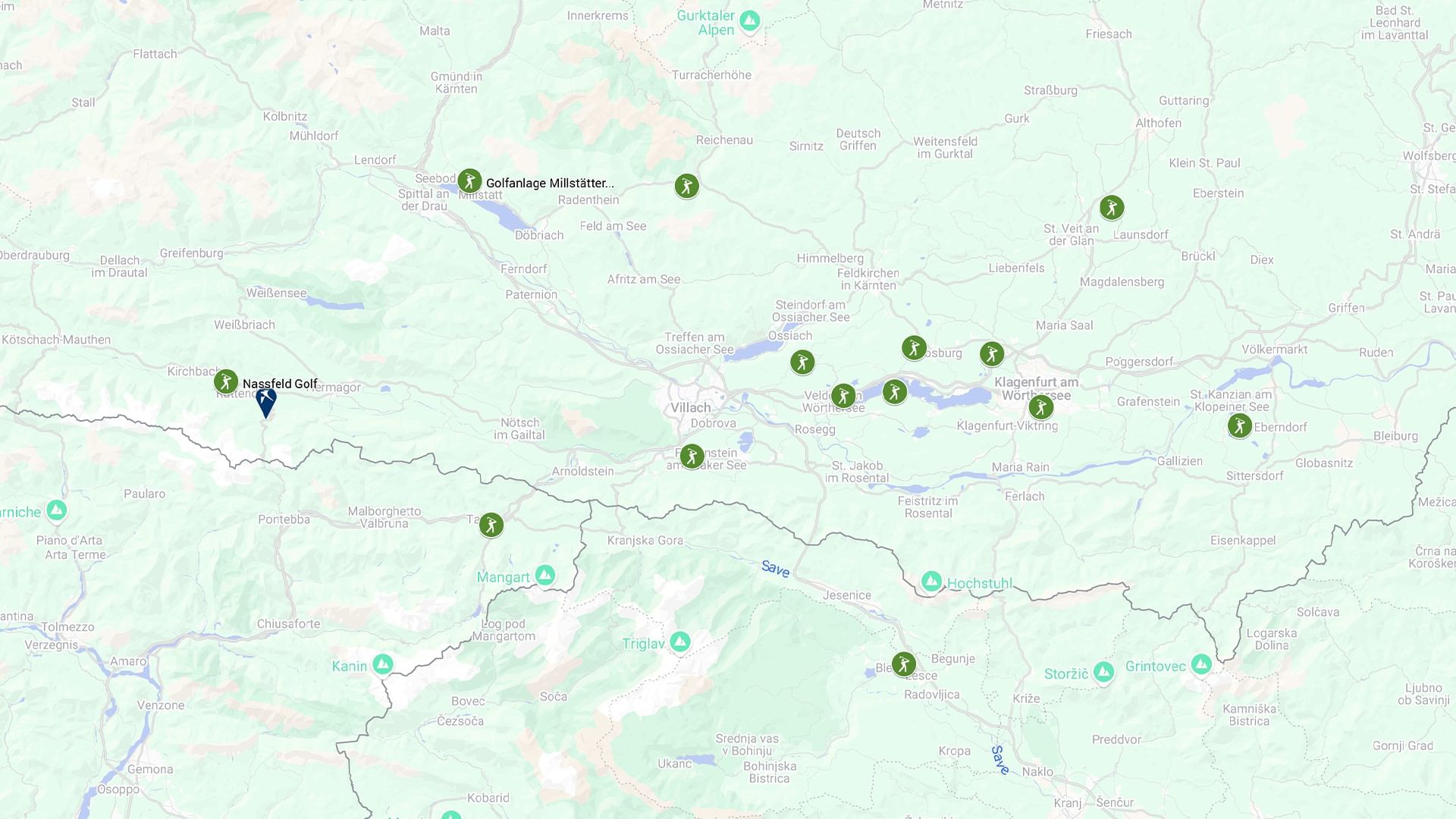Select the Hochstuhl peak marker
The height and width of the screenshot is (819, 1456).
point(931,582)
